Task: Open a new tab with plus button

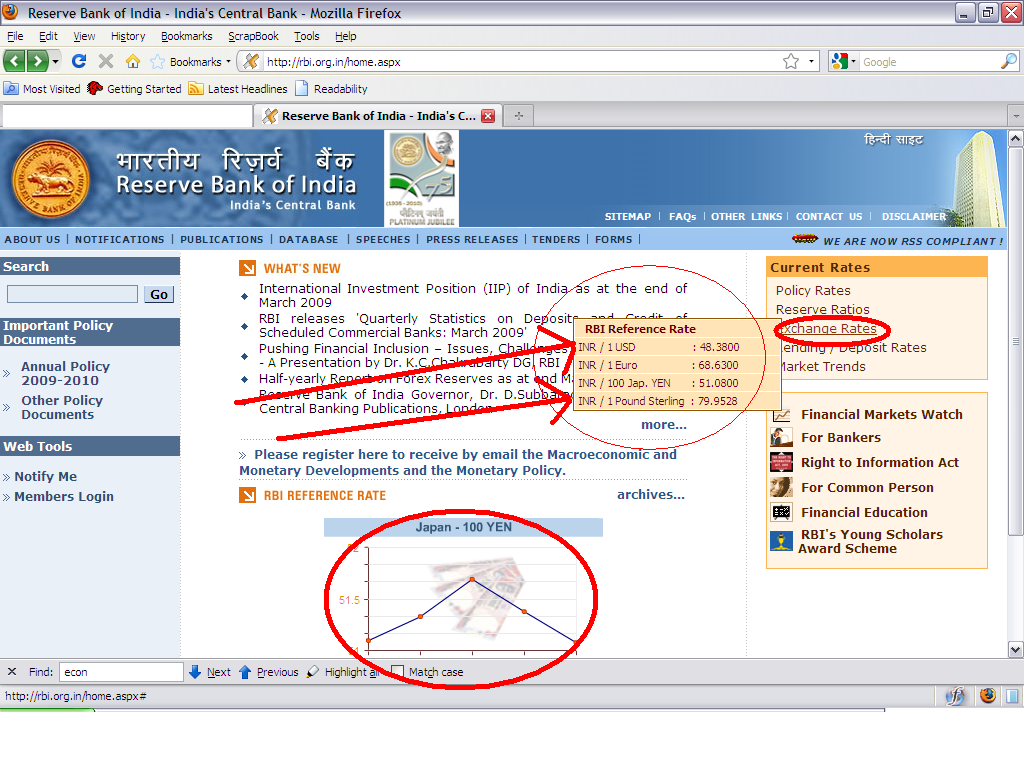Action: click(x=519, y=116)
